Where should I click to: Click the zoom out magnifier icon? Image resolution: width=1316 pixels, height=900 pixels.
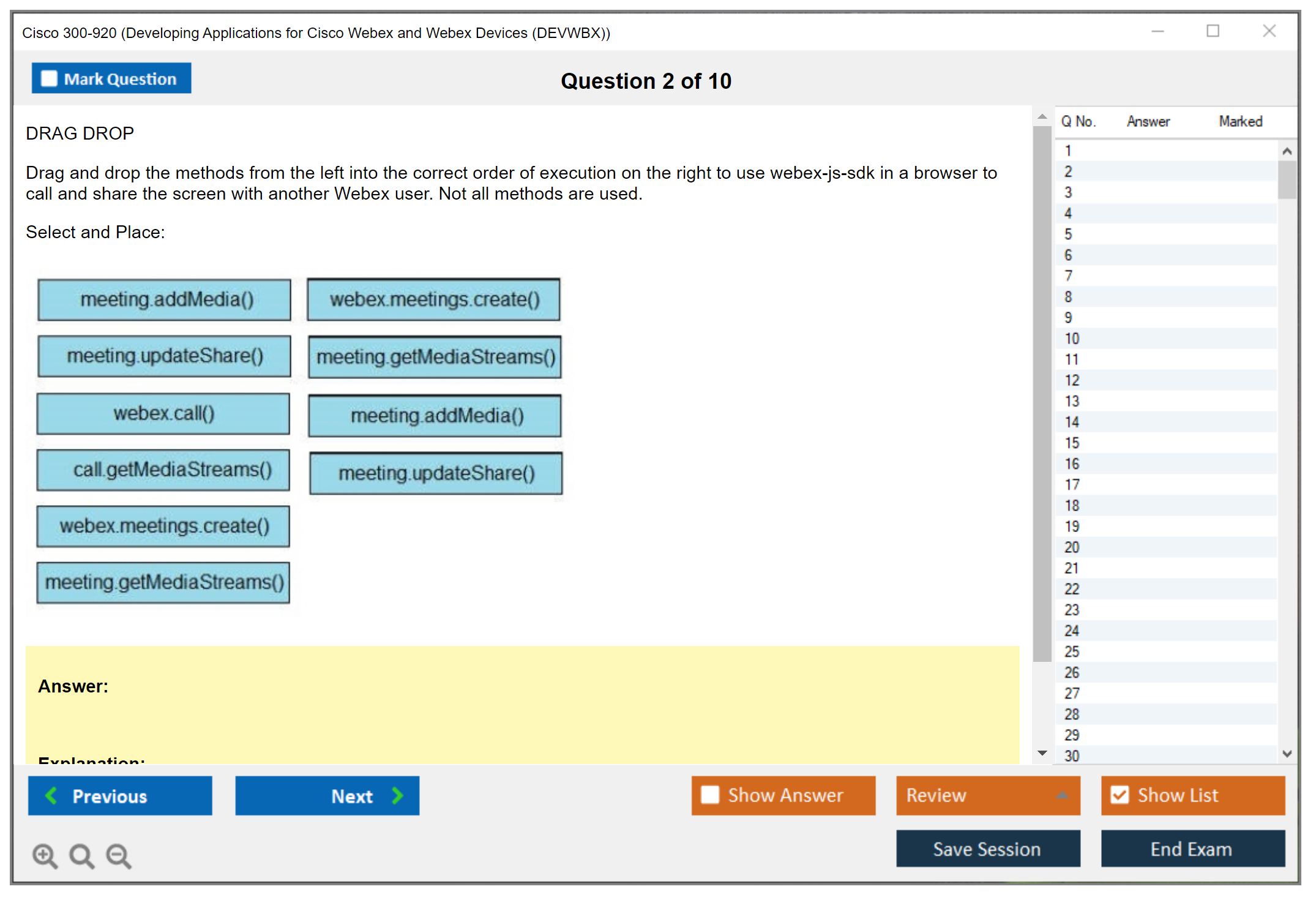click(119, 855)
